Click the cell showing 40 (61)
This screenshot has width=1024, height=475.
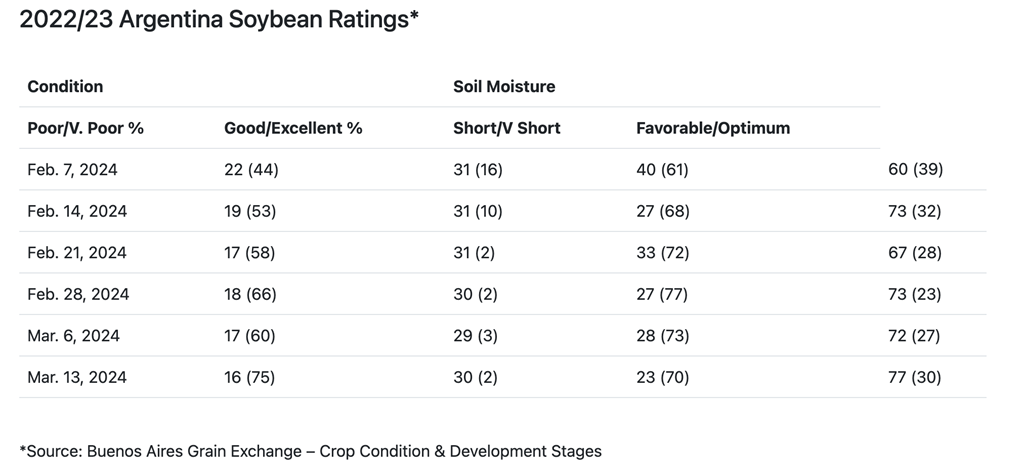662,170
